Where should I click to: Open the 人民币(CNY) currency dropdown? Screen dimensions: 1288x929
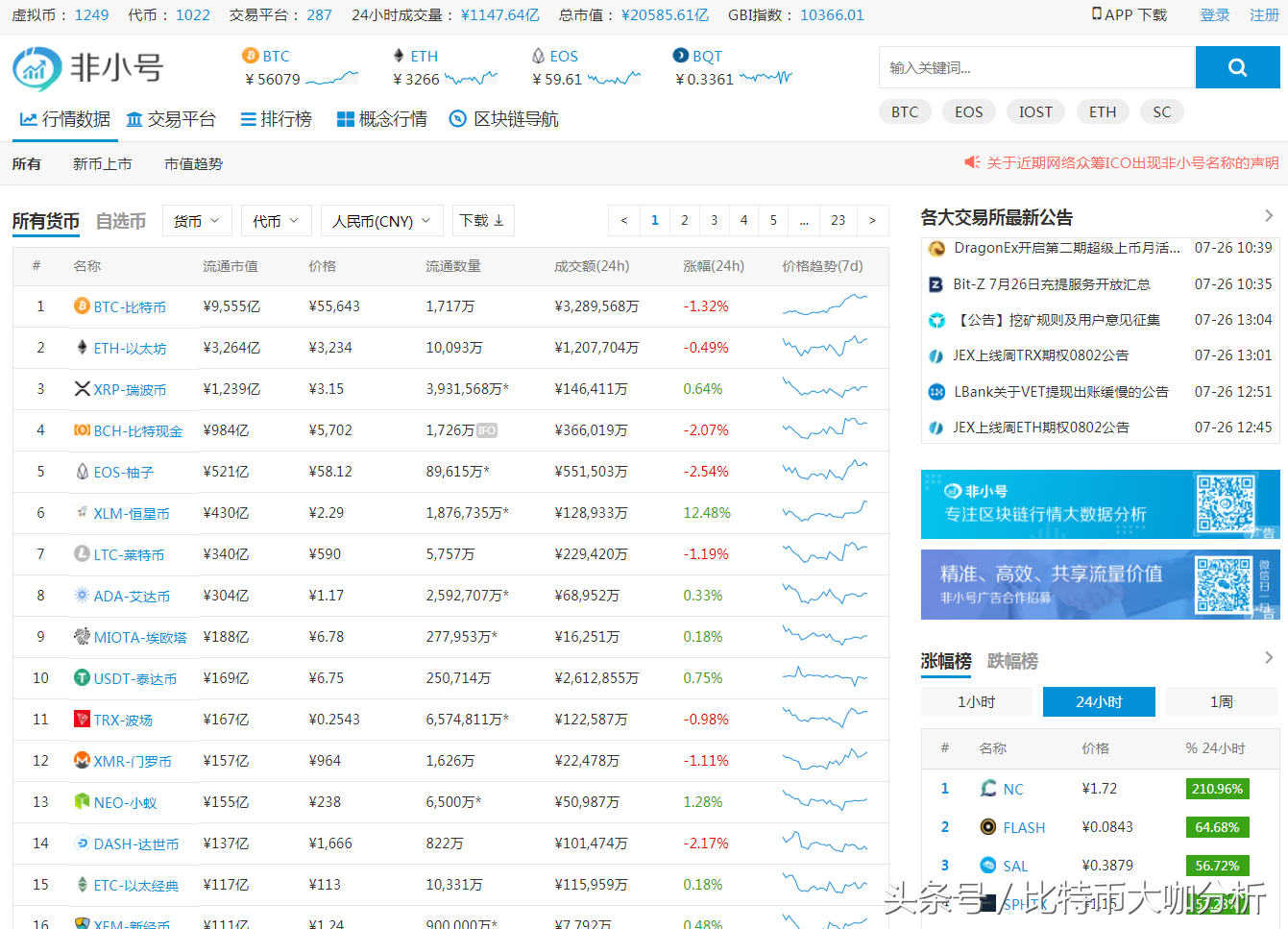point(381,221)
